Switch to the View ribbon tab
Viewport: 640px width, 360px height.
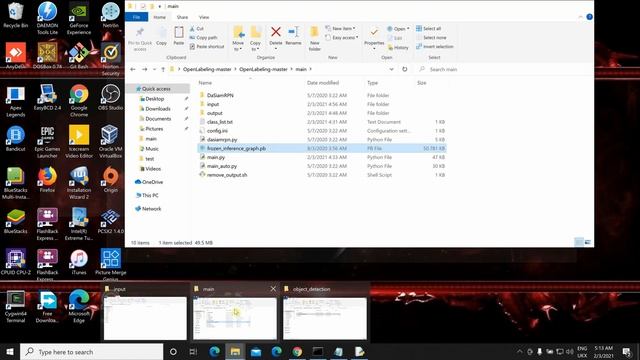[x=204, y=17]
